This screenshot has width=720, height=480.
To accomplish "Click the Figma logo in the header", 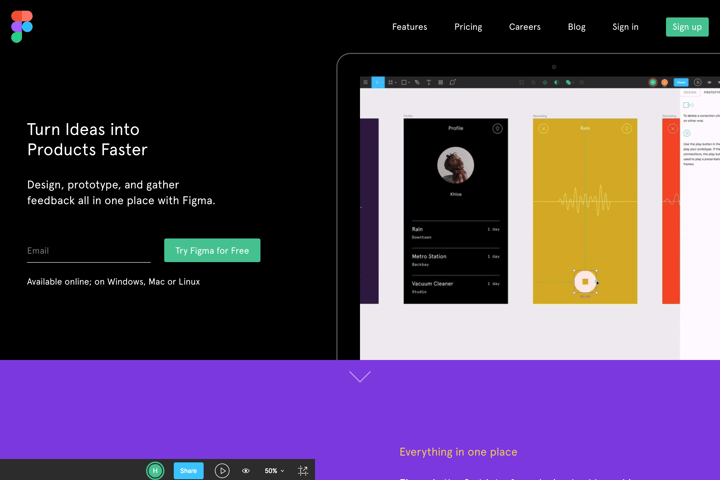I will (22, 27).
